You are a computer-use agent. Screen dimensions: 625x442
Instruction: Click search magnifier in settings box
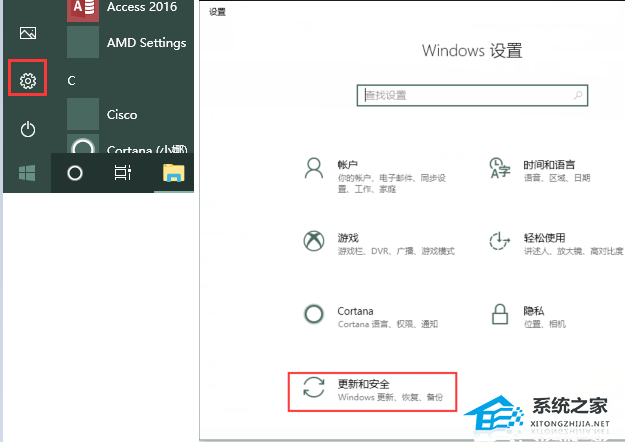pyautogui.click(x=578, y=95)
